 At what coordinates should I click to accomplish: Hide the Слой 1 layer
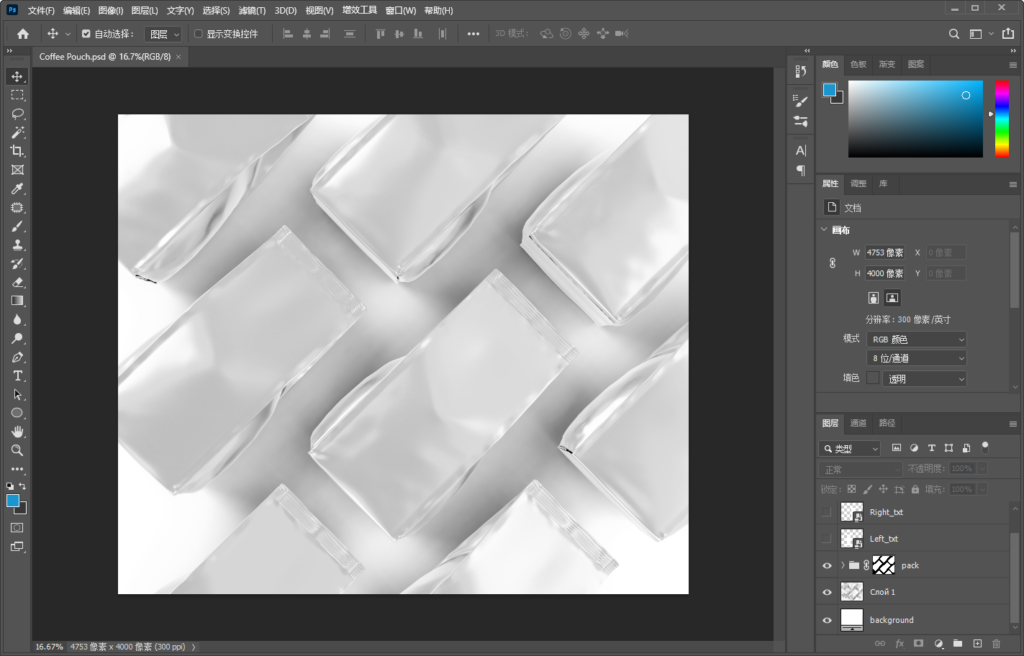tap(827, 592)
